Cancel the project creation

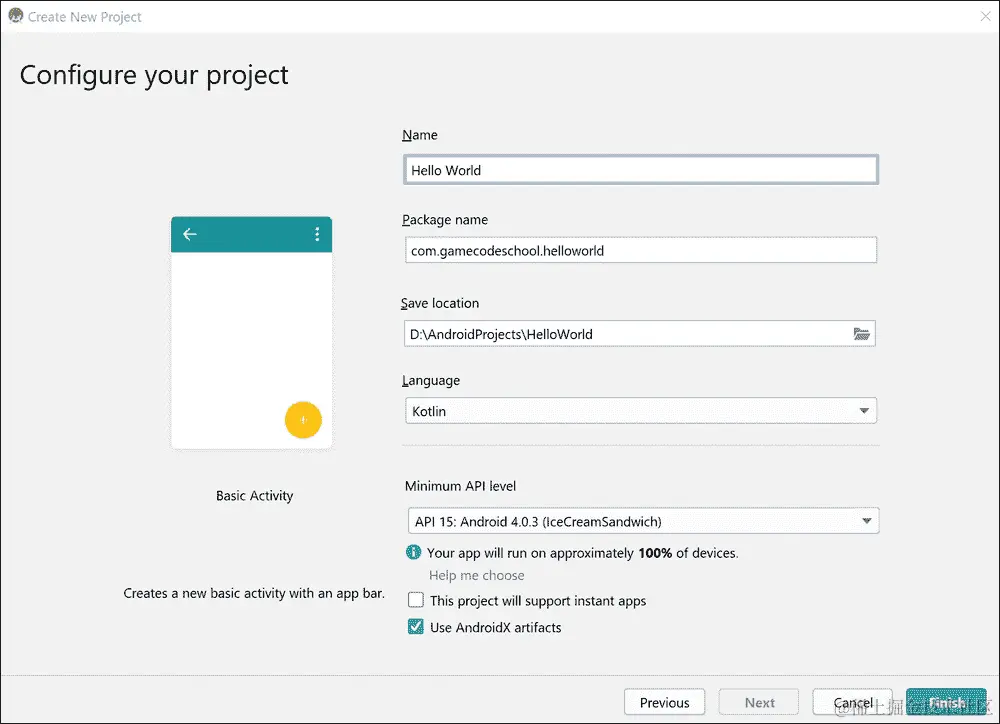tap(853, 702)
